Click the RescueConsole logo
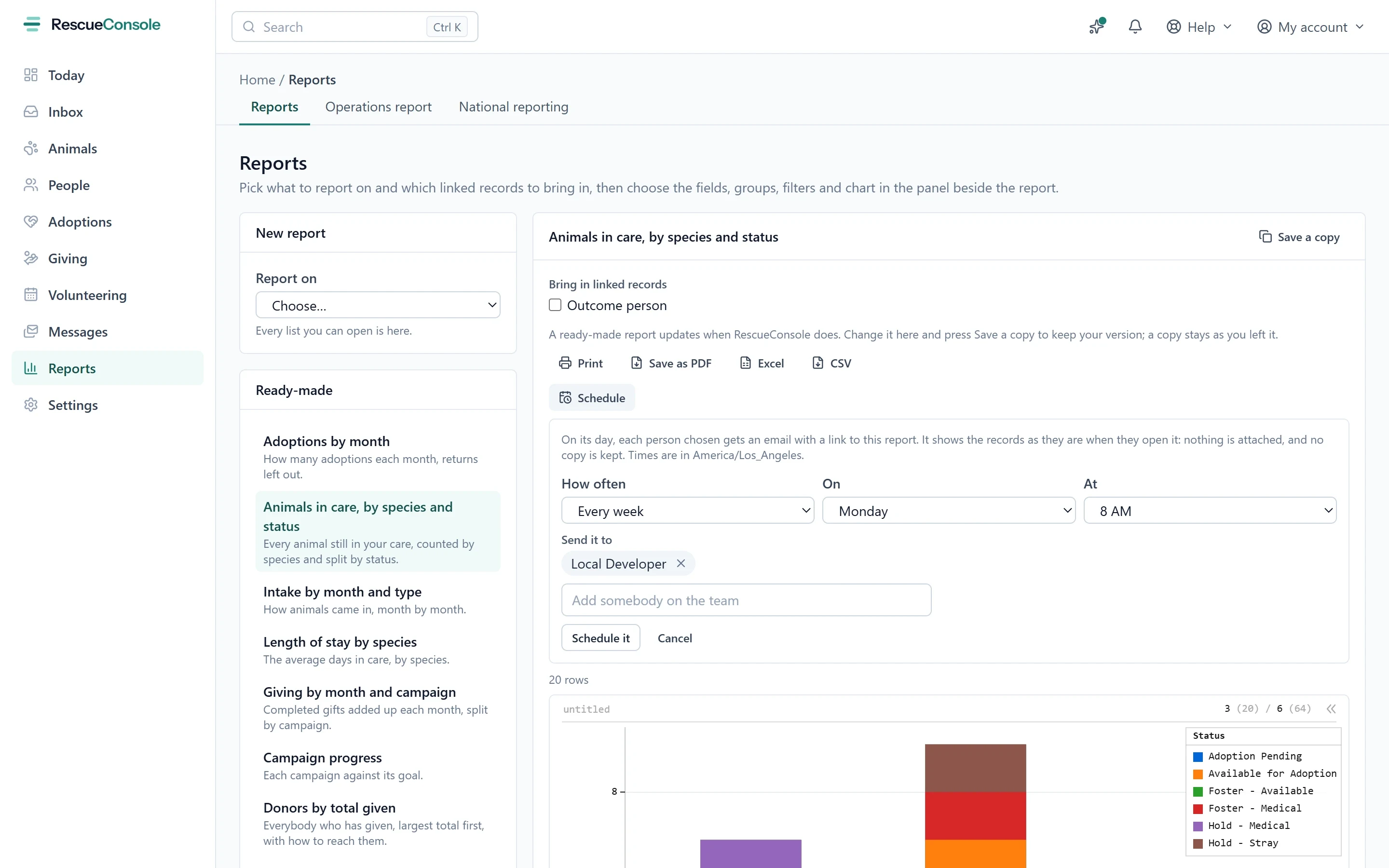Image resolution: width=1389 pixels, height=868 pixels. pyautogui.click(x=92, y=25)
